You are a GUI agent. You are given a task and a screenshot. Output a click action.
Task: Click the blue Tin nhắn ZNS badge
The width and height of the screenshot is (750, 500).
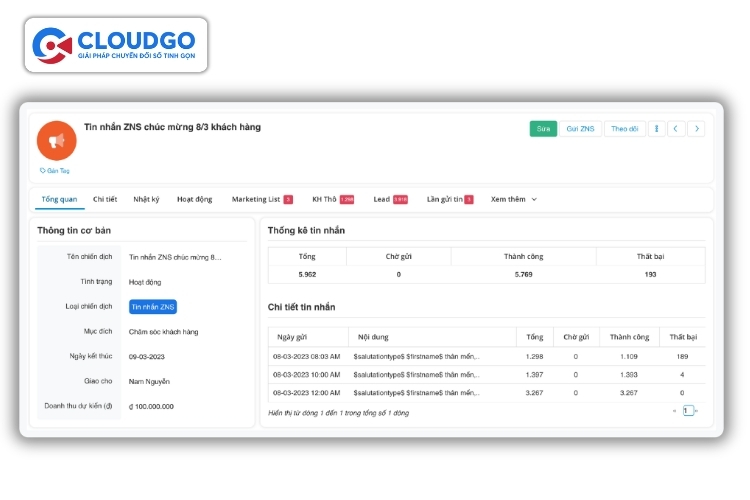(152, 307)
